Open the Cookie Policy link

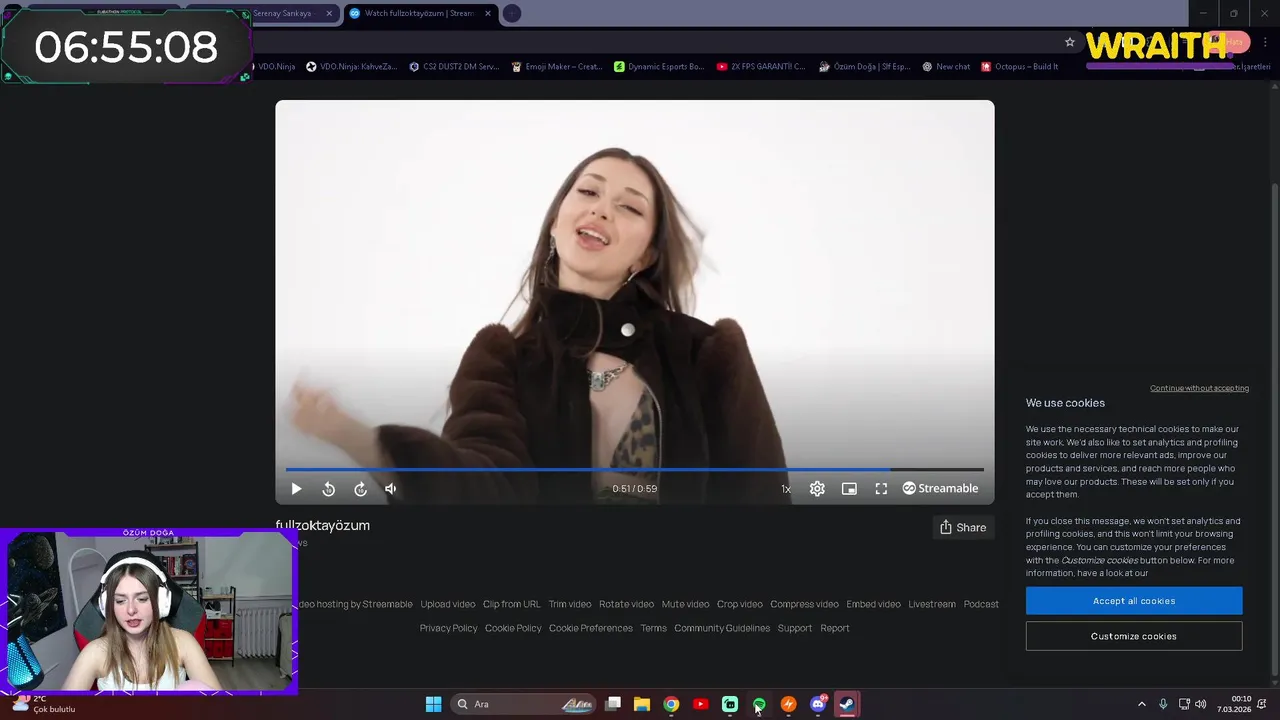point(513,628)
